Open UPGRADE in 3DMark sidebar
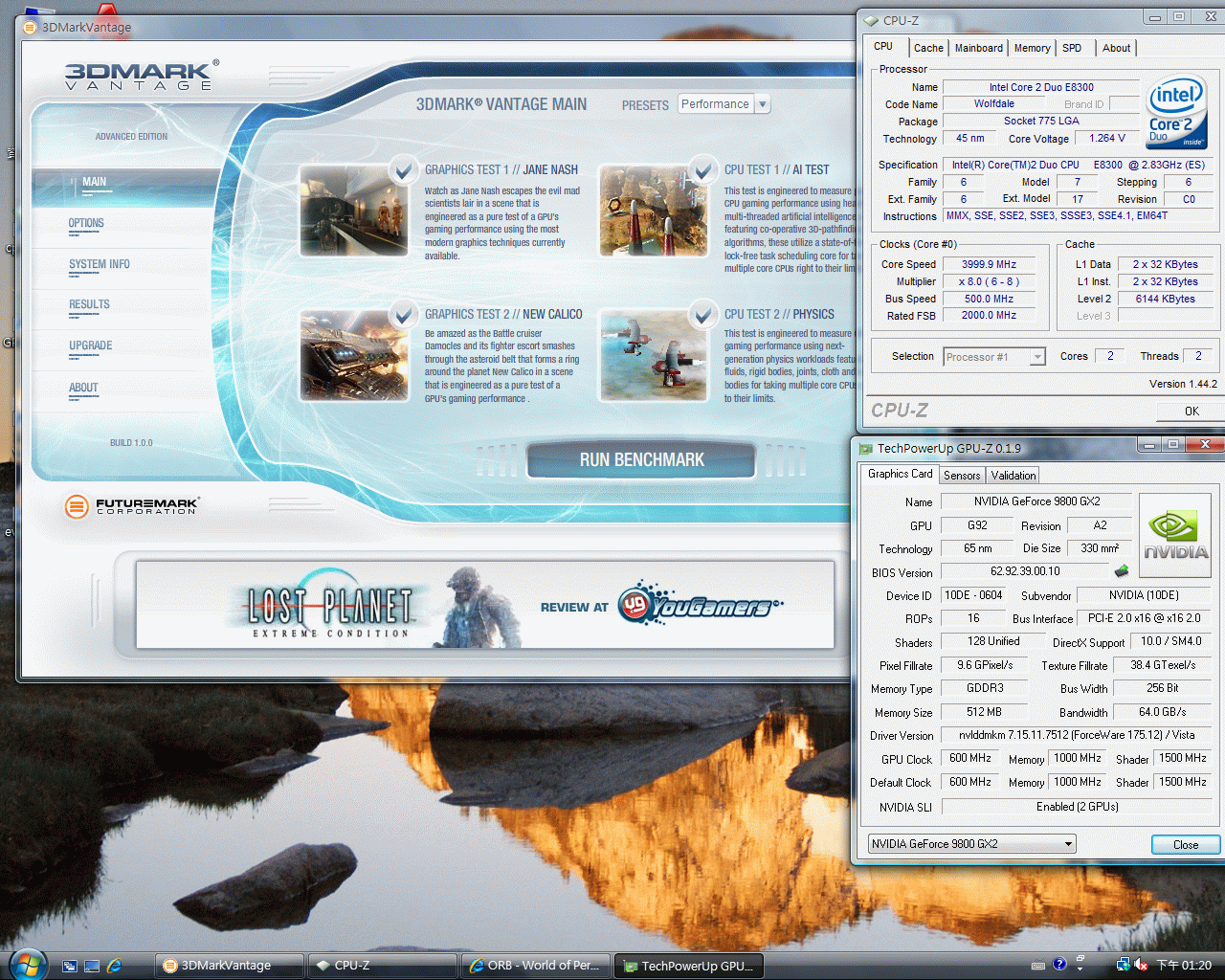1225x980 pixels. click(90, 345)
